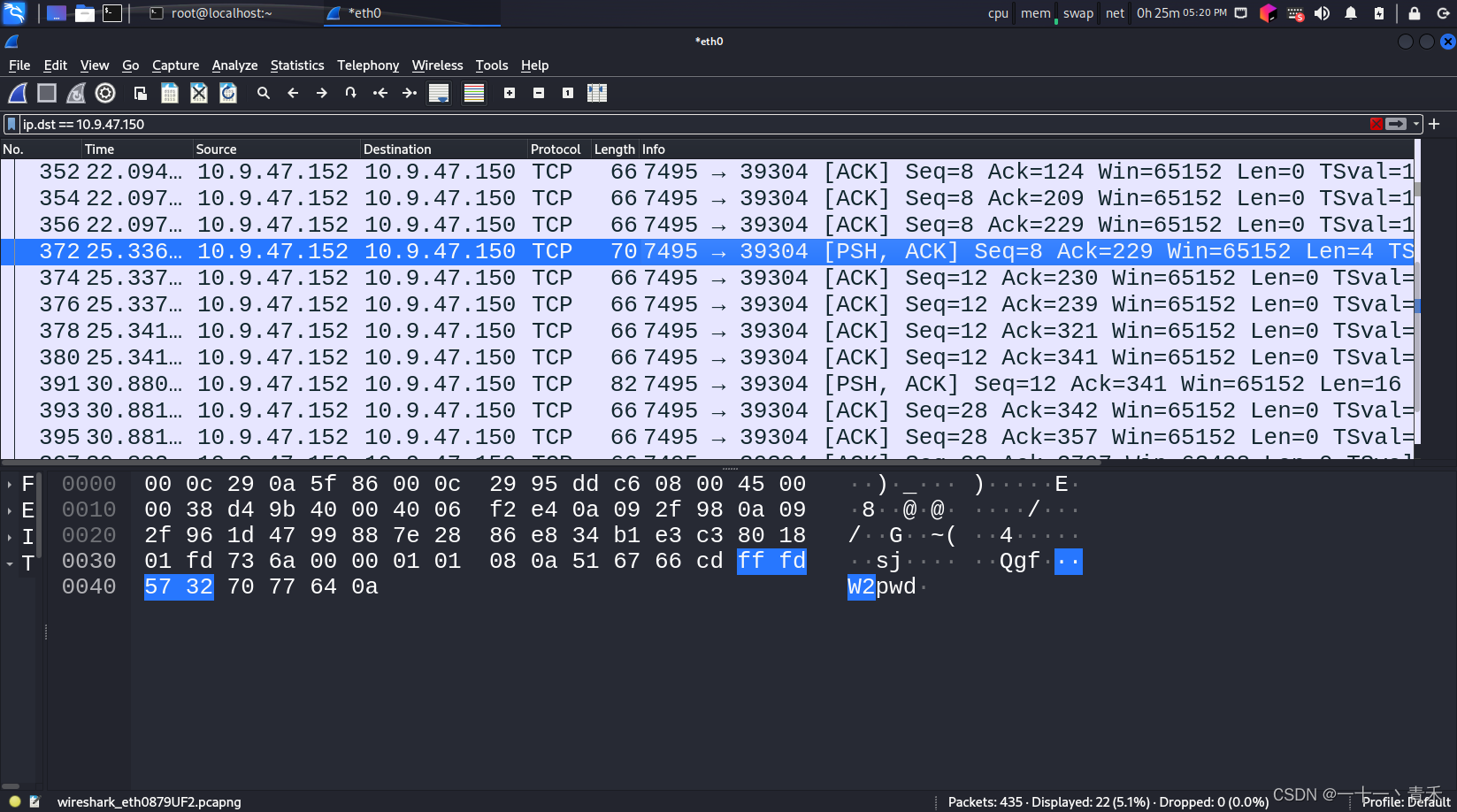
Task: Clear the display filter
Action: (x=1376, y=125)
